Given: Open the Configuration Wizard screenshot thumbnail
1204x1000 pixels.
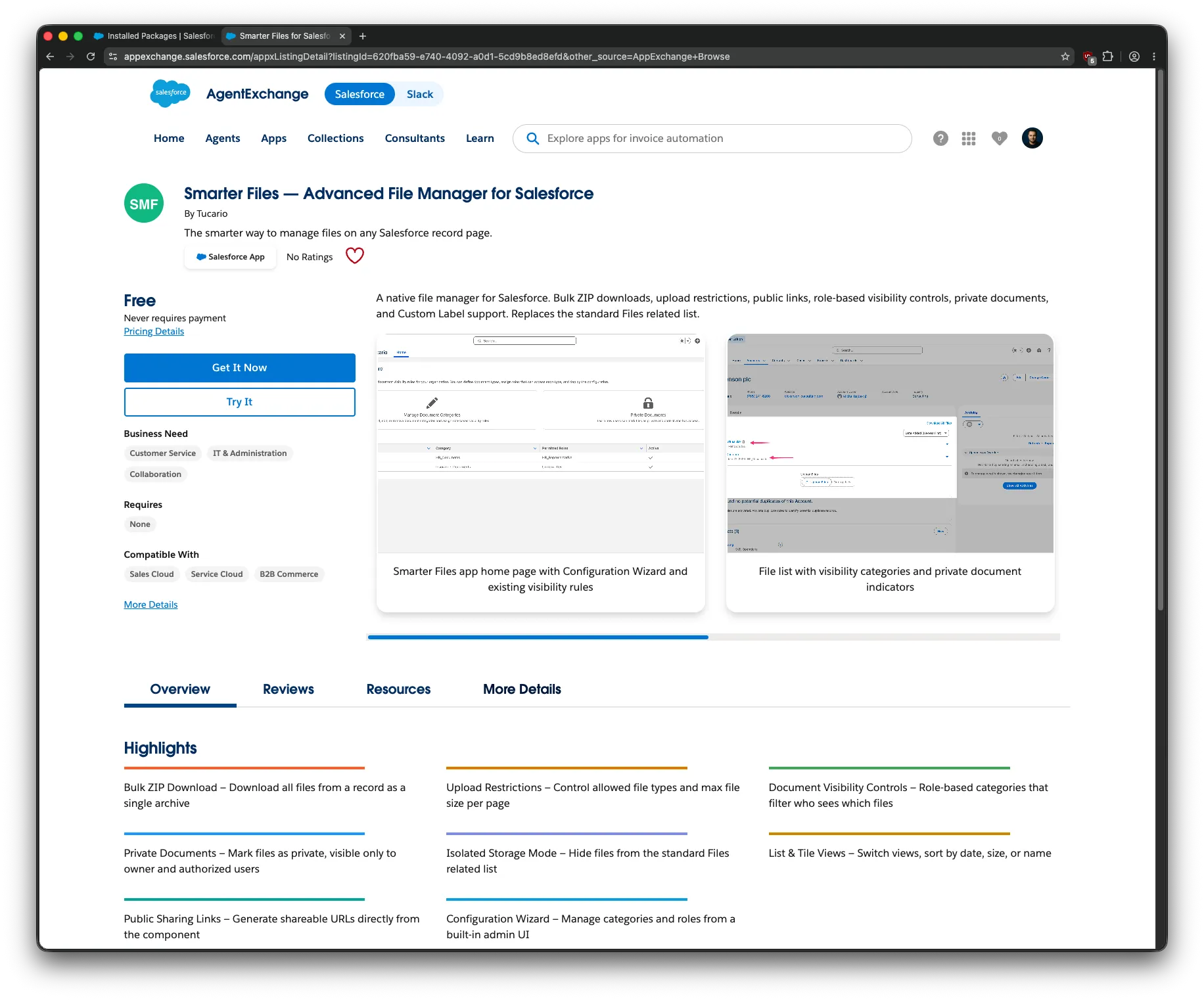Looking at the screenshot, I should [x=540, y=443].
